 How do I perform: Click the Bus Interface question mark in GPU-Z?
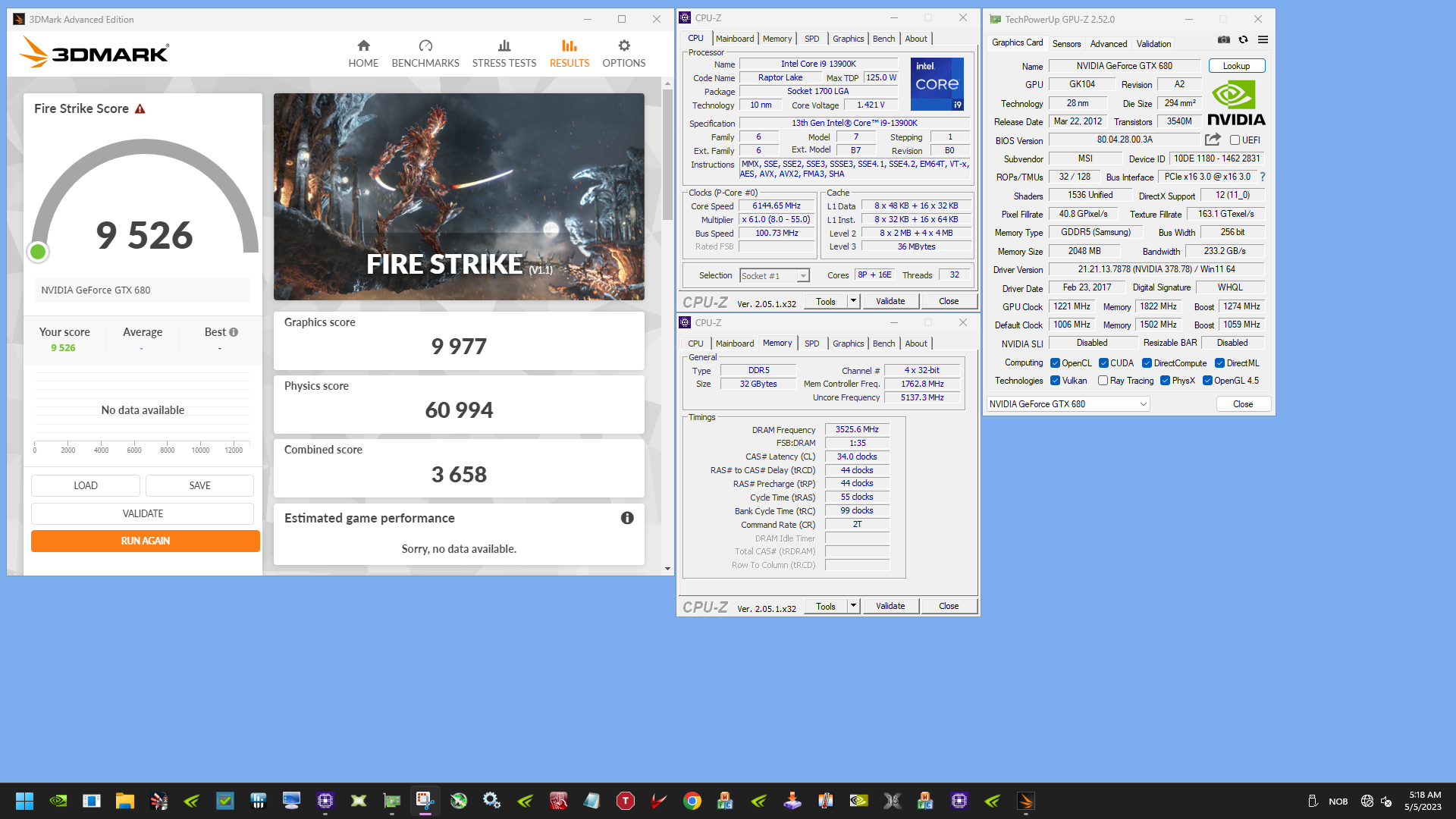pyautogui.click(x=1263, y=177)
